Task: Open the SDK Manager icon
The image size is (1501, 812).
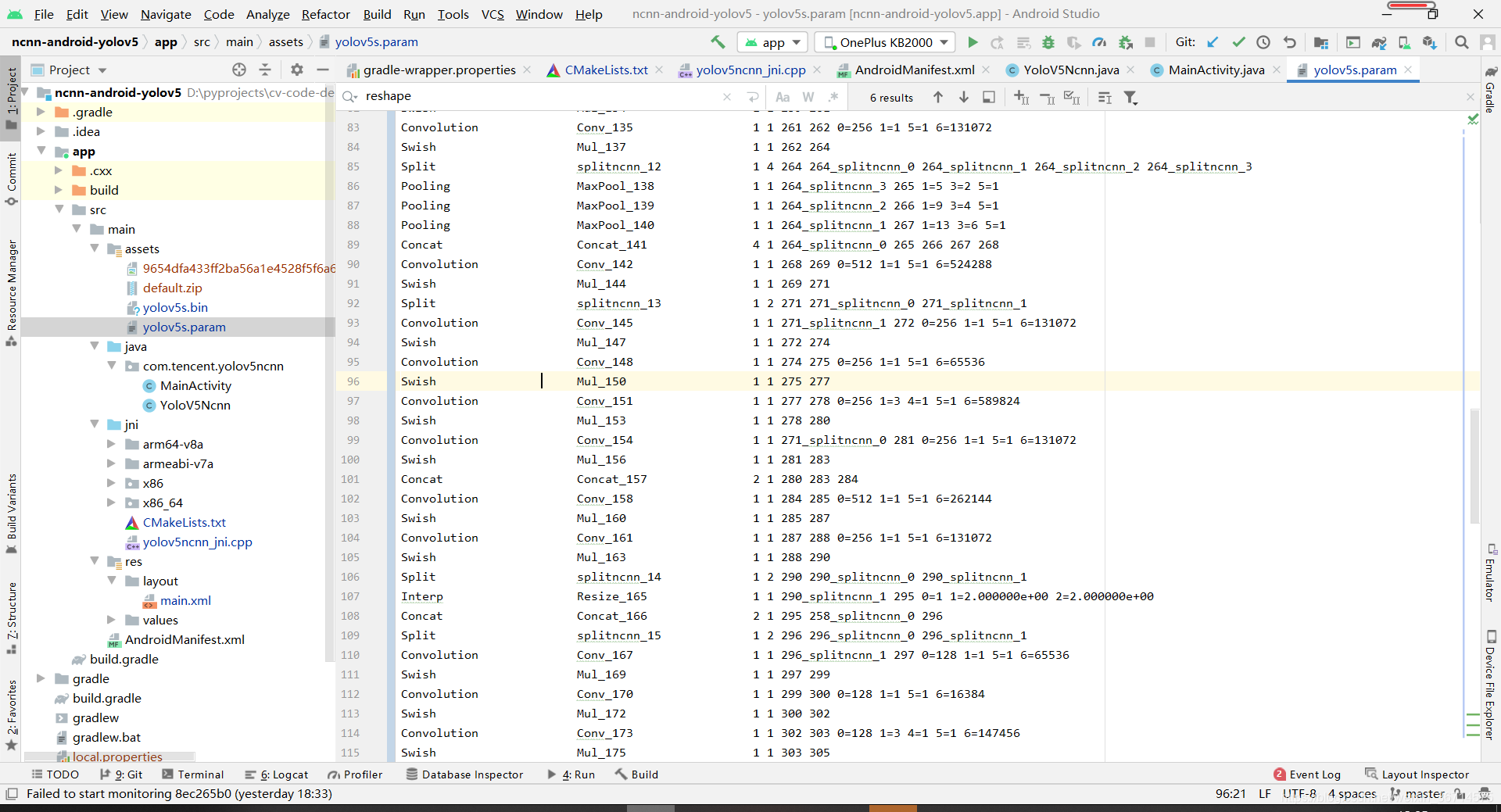Action: click(x=1430, y=42)
